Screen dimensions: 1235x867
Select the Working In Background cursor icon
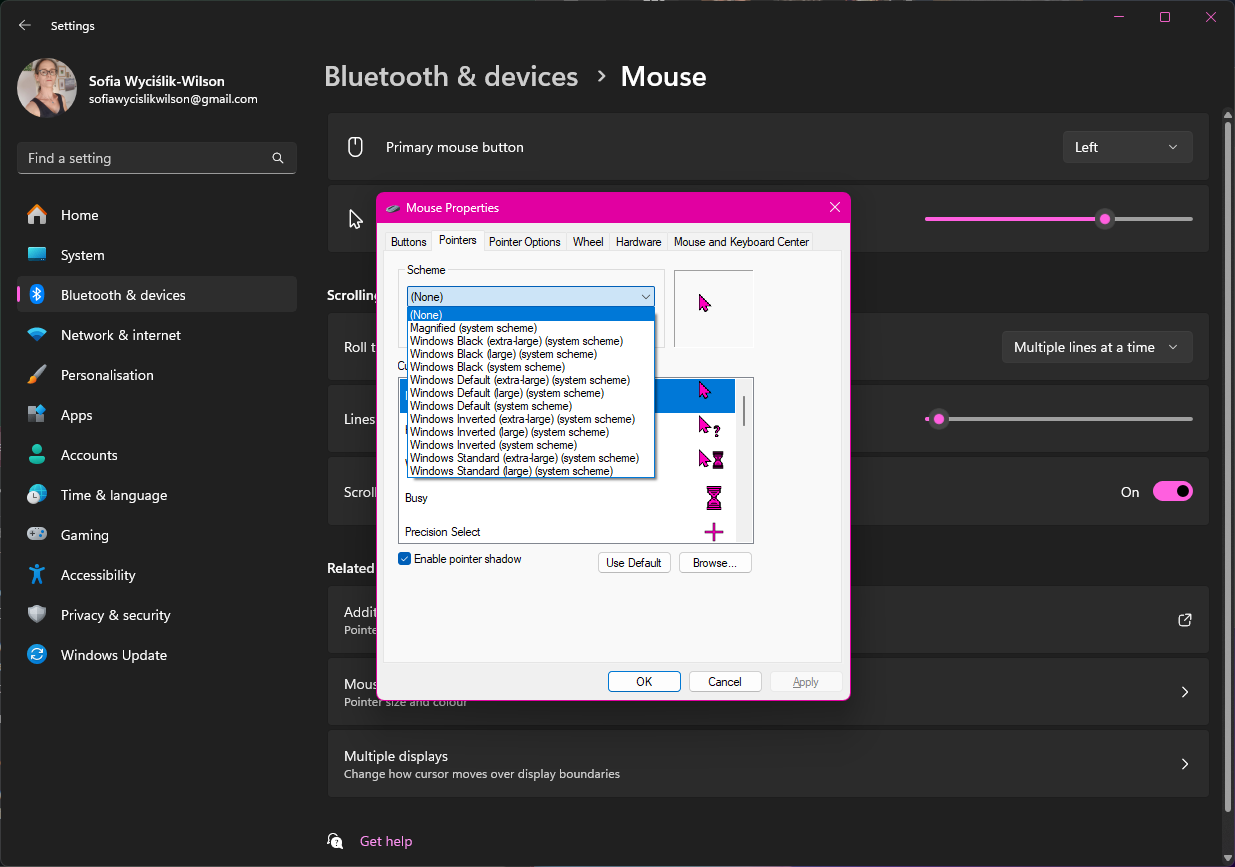coord(710,460)
